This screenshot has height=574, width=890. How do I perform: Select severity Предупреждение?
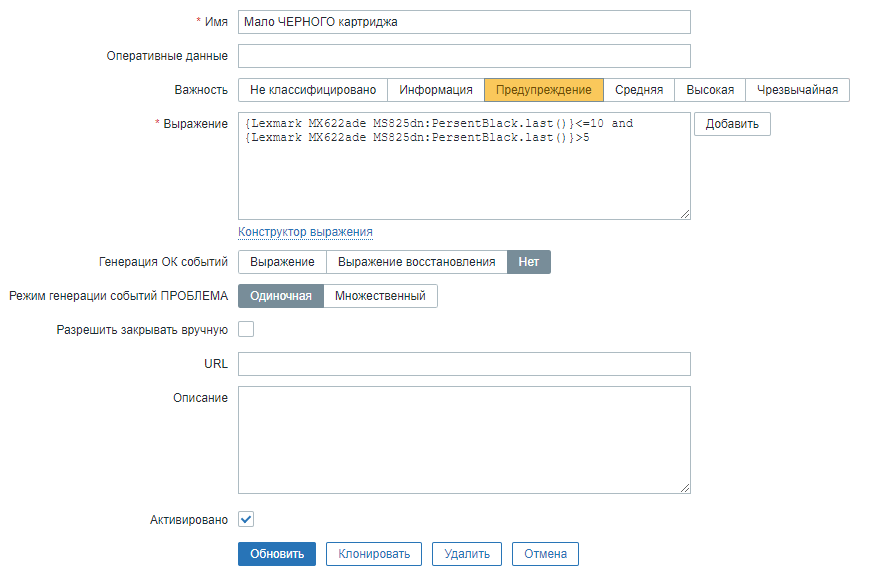[544, 90]
